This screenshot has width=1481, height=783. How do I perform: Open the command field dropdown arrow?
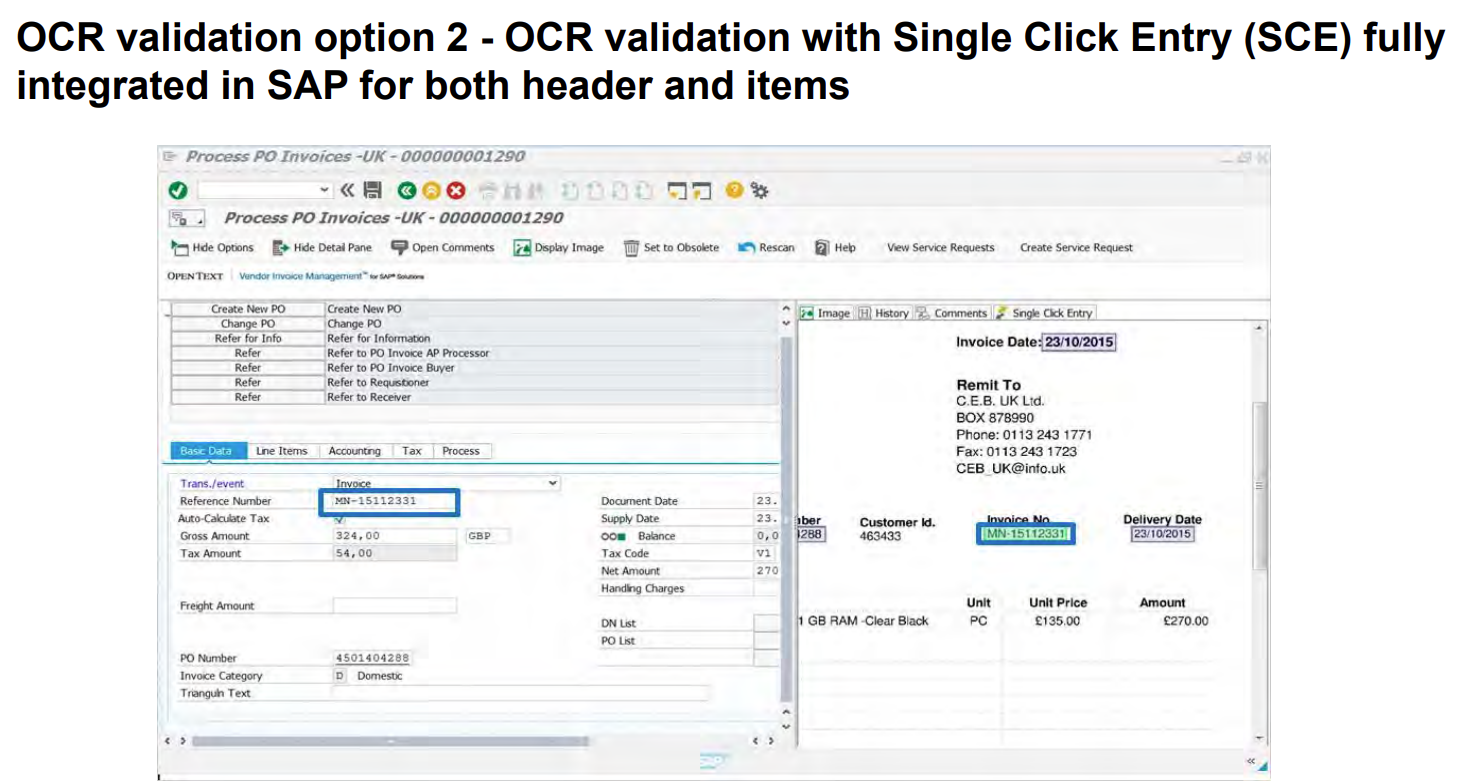coord(325,190)
